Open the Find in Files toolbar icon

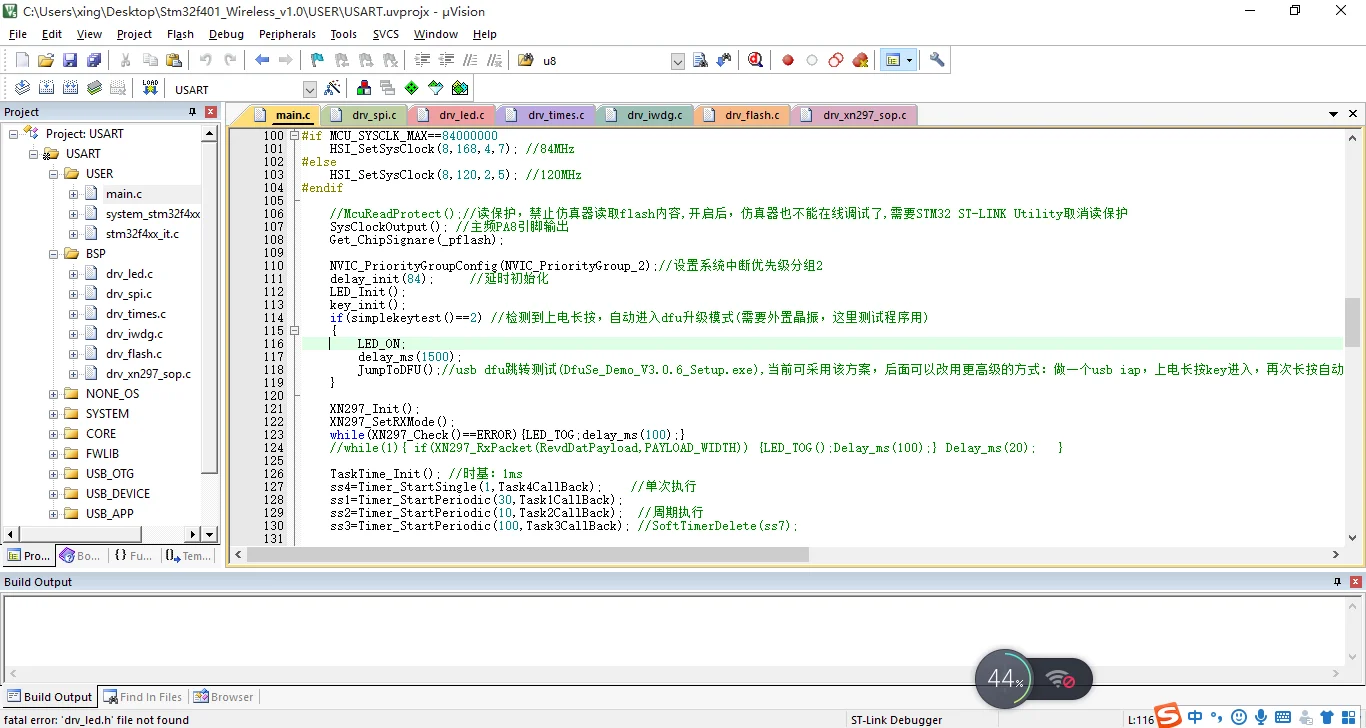coord(526,60)
